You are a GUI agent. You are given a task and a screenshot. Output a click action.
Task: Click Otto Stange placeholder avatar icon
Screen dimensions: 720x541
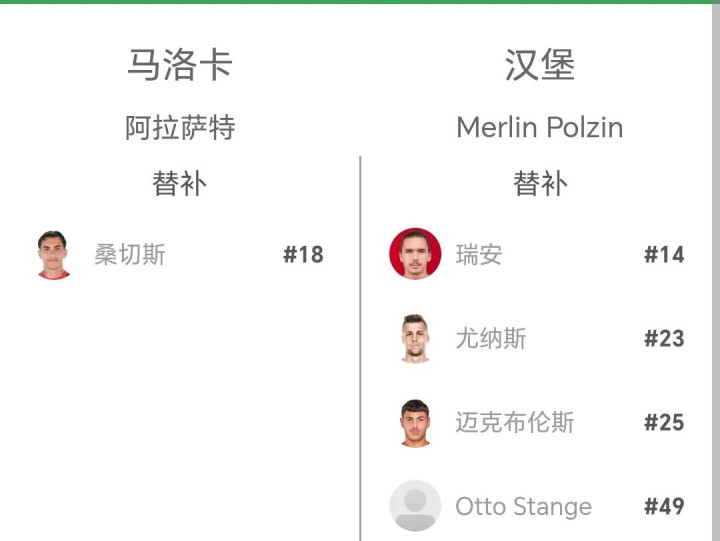point(415,506)
